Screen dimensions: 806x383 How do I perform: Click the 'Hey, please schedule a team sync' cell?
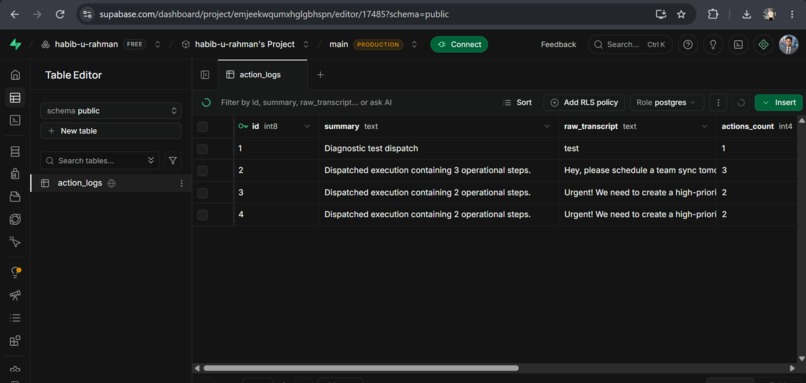point(637,171)
